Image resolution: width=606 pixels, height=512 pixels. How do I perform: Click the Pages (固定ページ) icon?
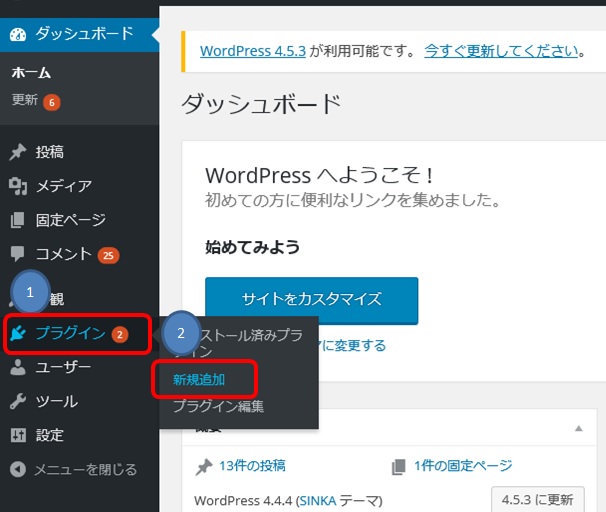tap(18, 220)
